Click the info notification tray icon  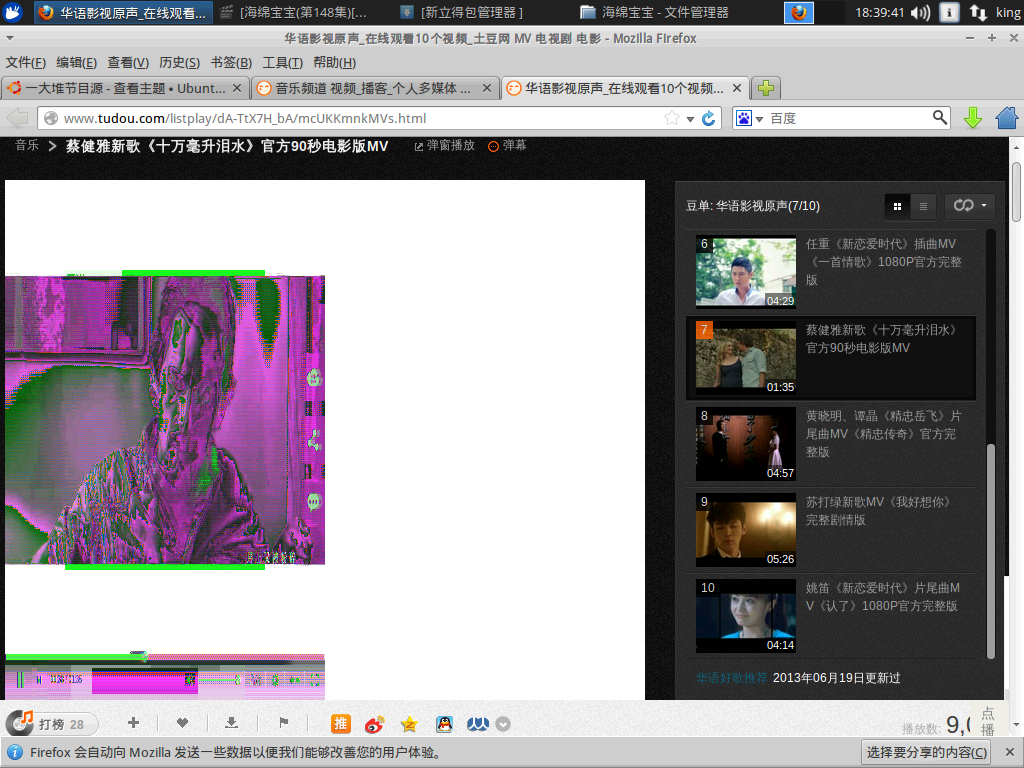(x=949, y=12)
